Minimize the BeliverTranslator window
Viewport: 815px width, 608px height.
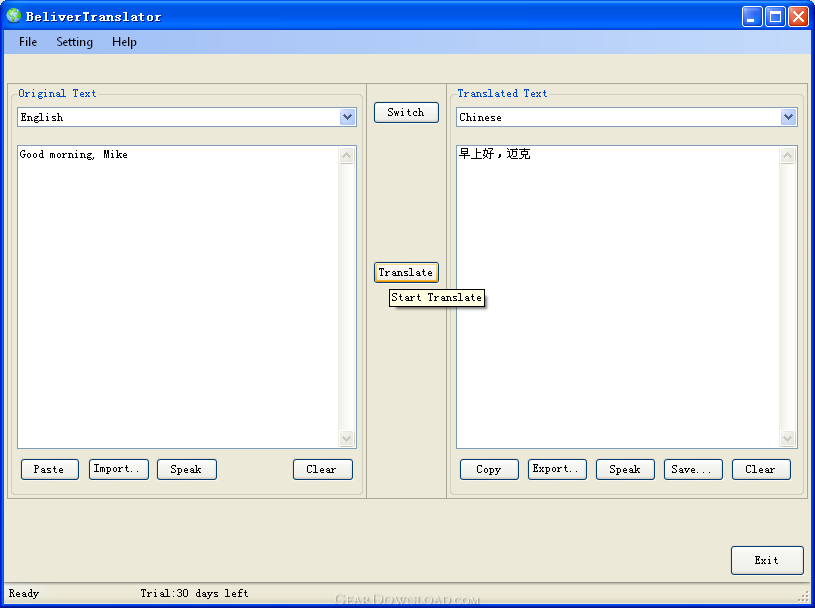tap(752, 17)
